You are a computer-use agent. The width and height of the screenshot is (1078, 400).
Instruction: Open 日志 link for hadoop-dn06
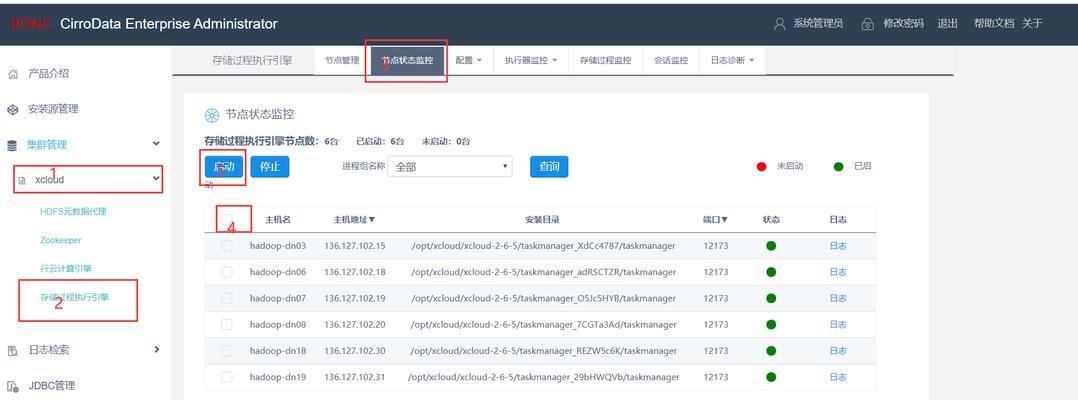click(837, 272)
